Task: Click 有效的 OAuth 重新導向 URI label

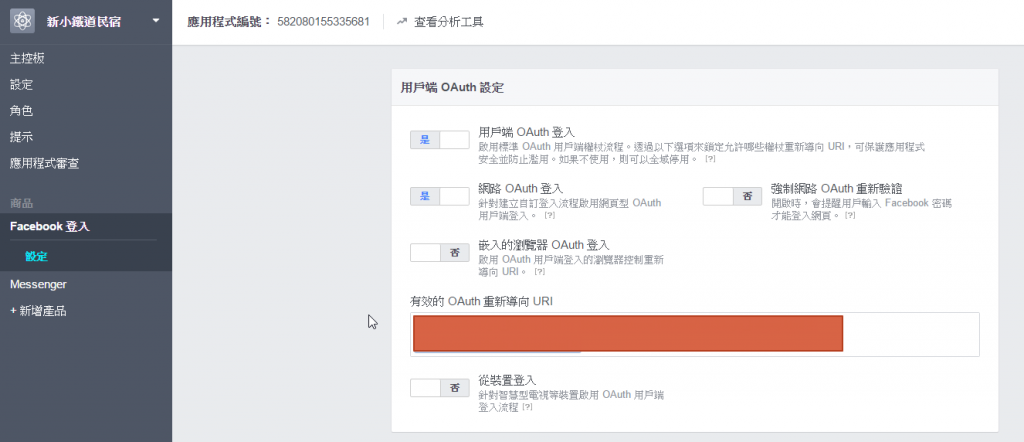Action: coord(482,301)
